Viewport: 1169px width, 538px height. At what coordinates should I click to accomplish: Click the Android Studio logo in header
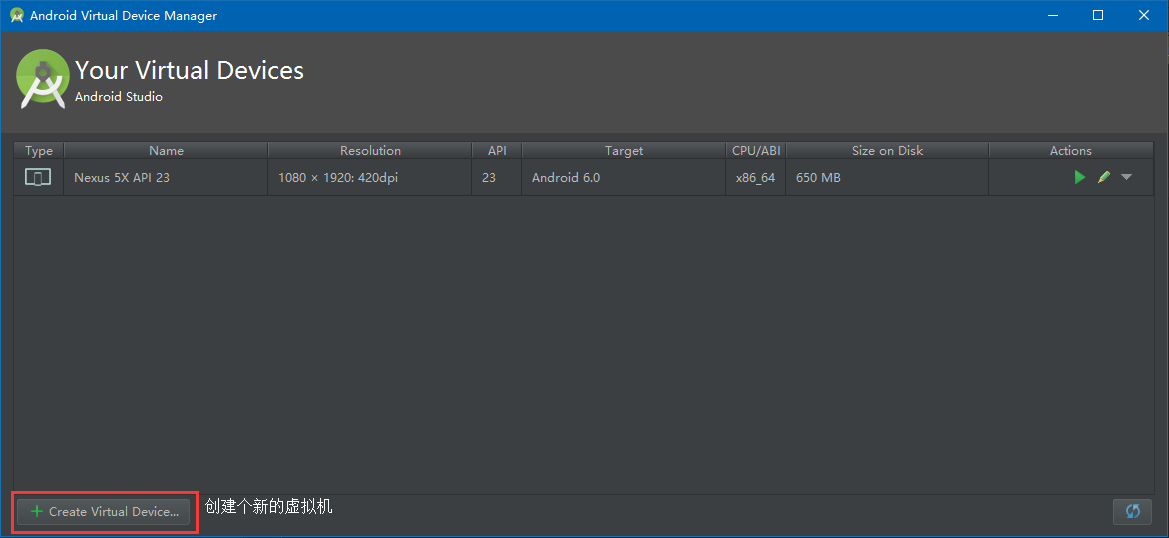pos(43,79)
